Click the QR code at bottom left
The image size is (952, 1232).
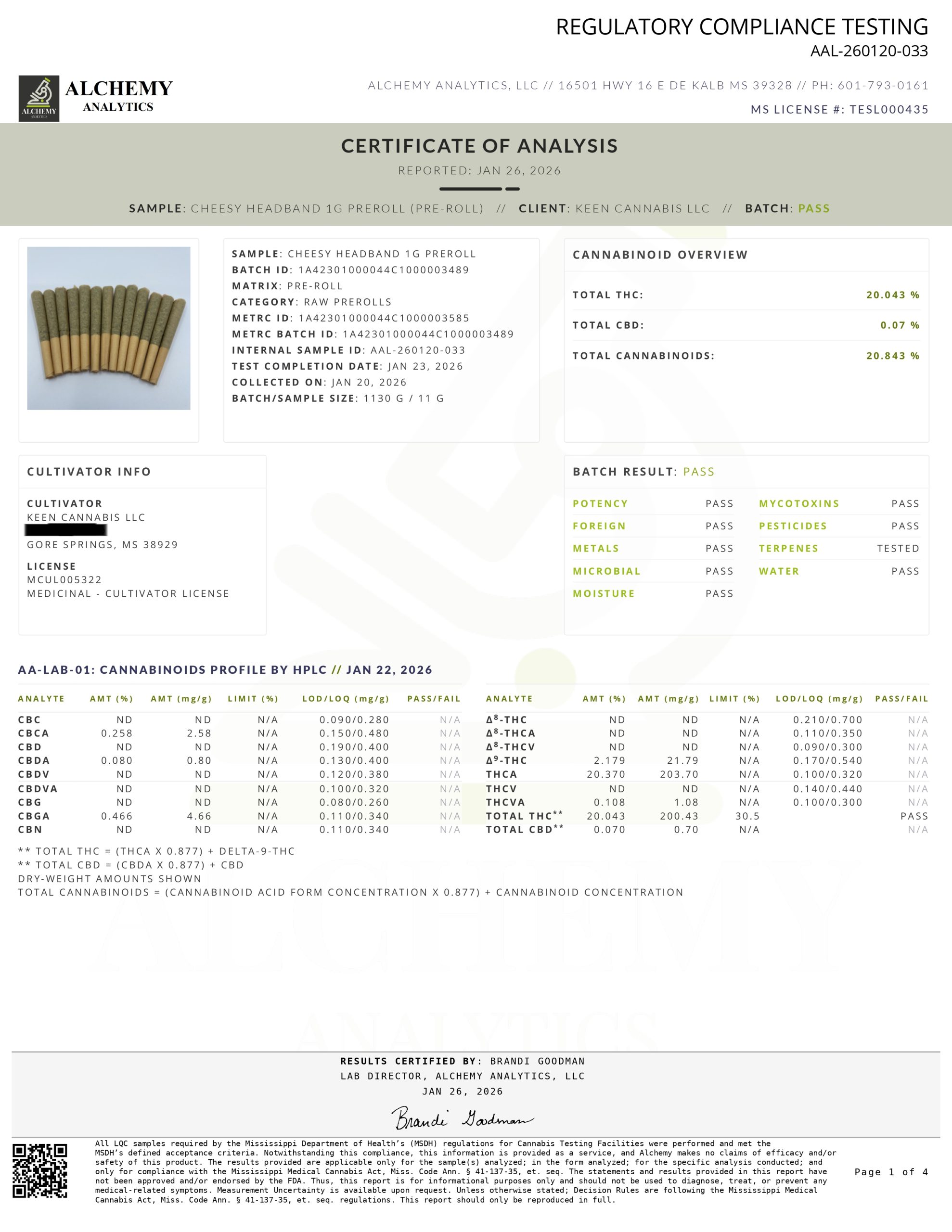coord(40,1170)
